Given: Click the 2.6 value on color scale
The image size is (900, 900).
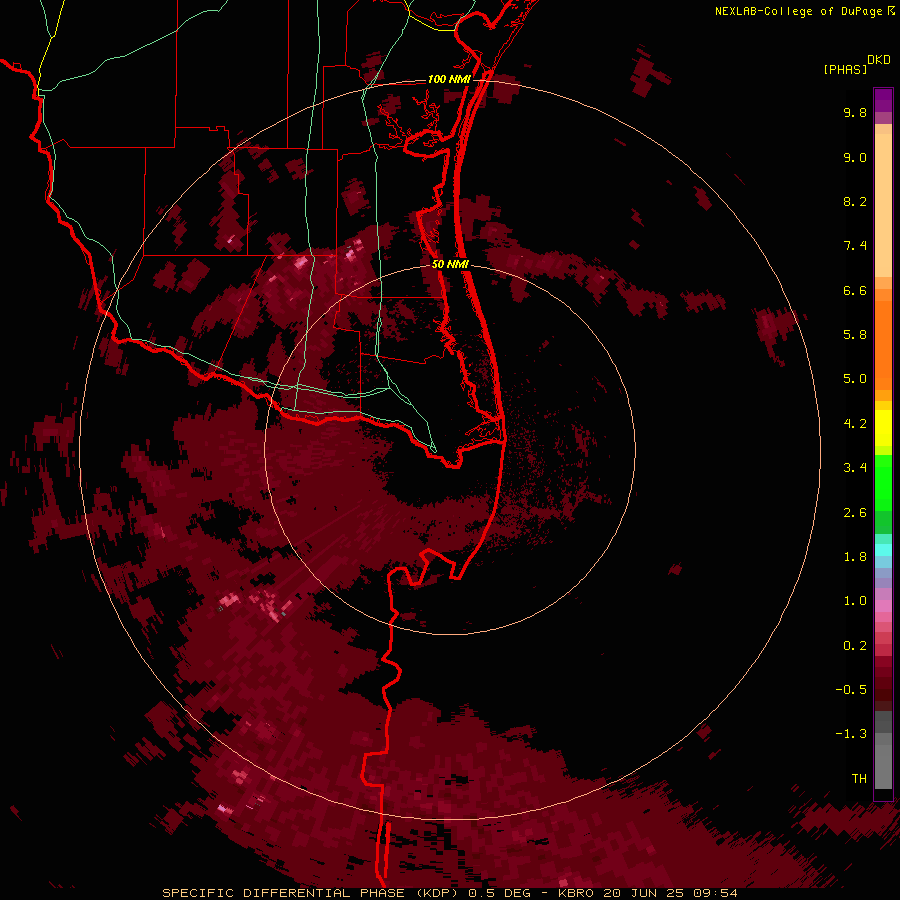Looking at the screenshot, I should (x=855, y=513).
